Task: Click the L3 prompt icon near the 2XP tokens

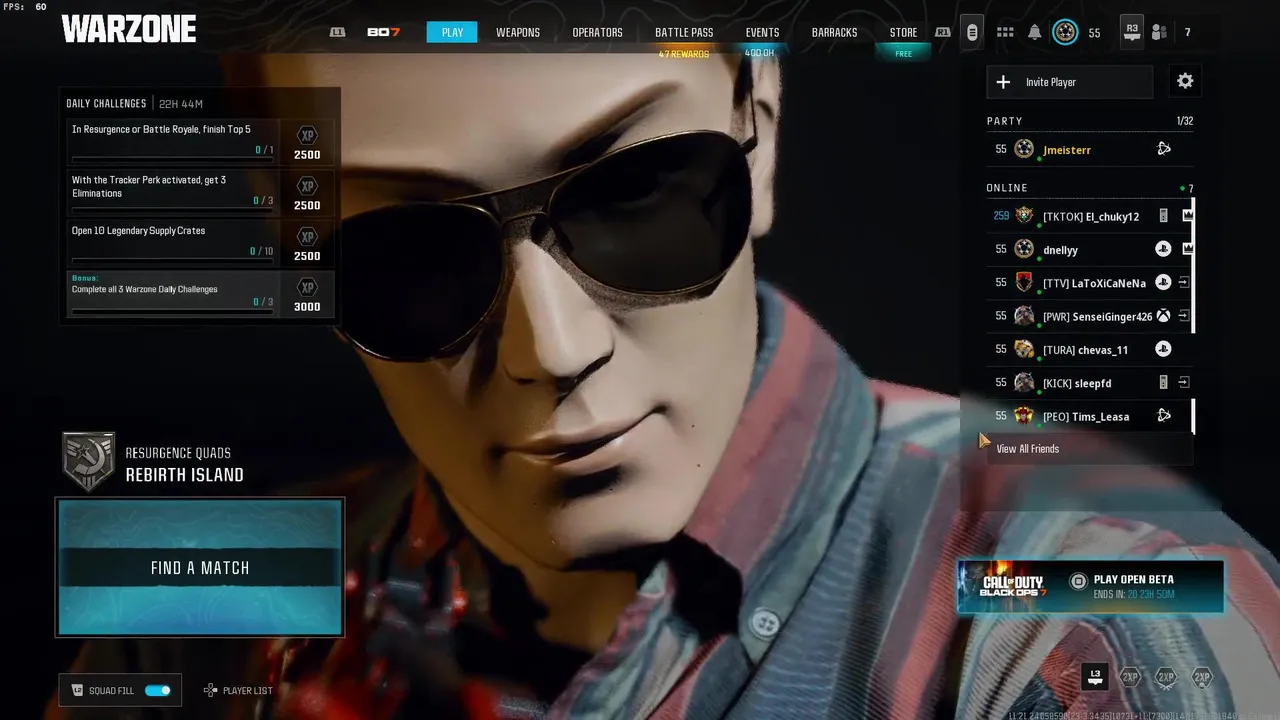Action: [1095, 677]
